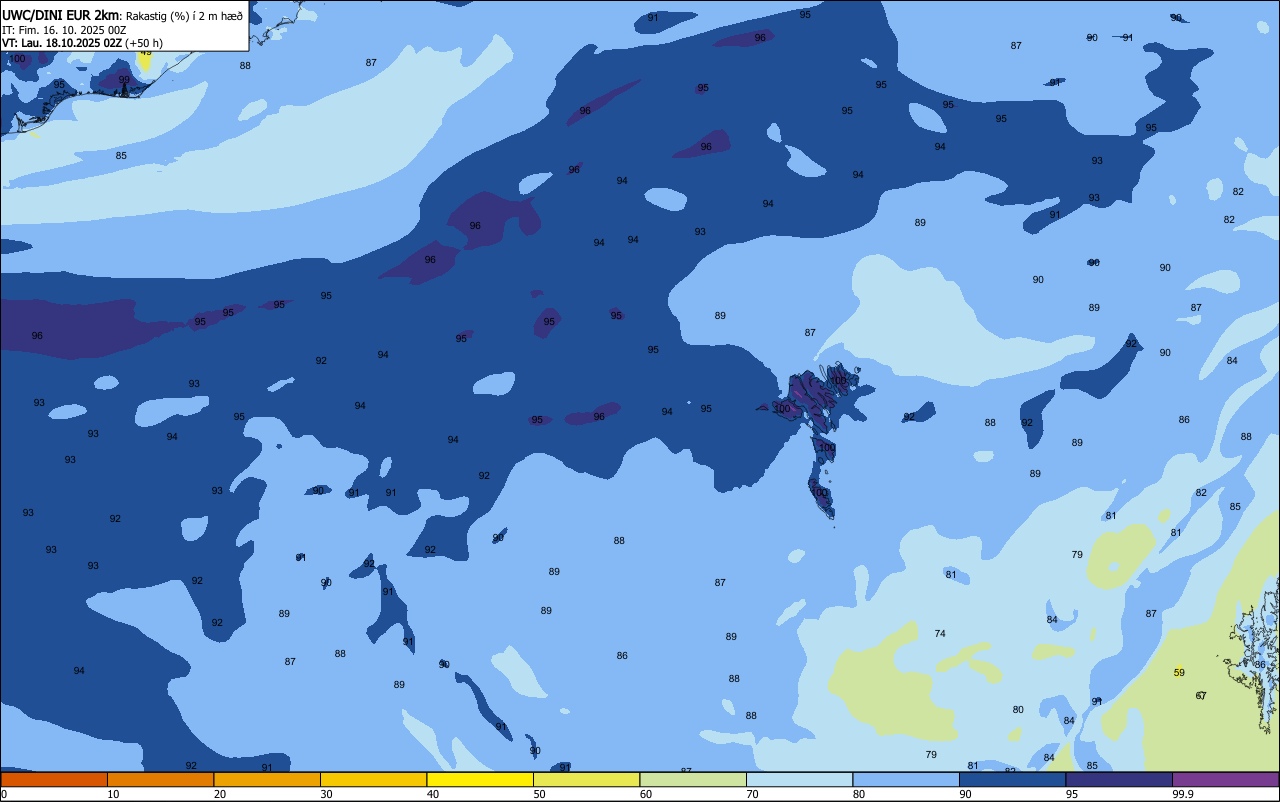1280x802 pixels.
Task: Click the map value "99" on the coastline
Action: coord(124,80)
